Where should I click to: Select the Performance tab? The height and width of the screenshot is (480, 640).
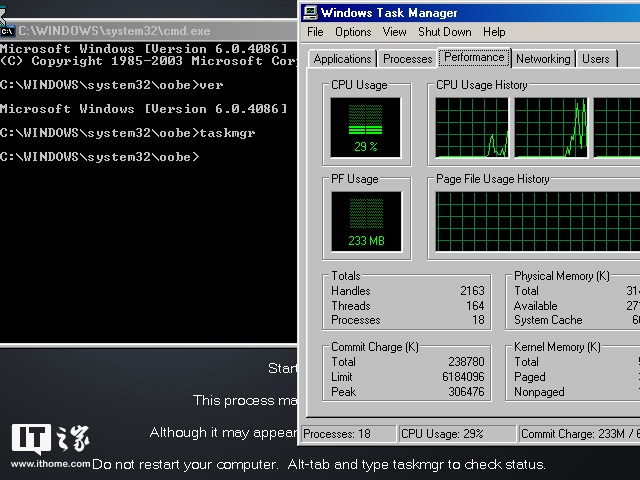point(475,57)
